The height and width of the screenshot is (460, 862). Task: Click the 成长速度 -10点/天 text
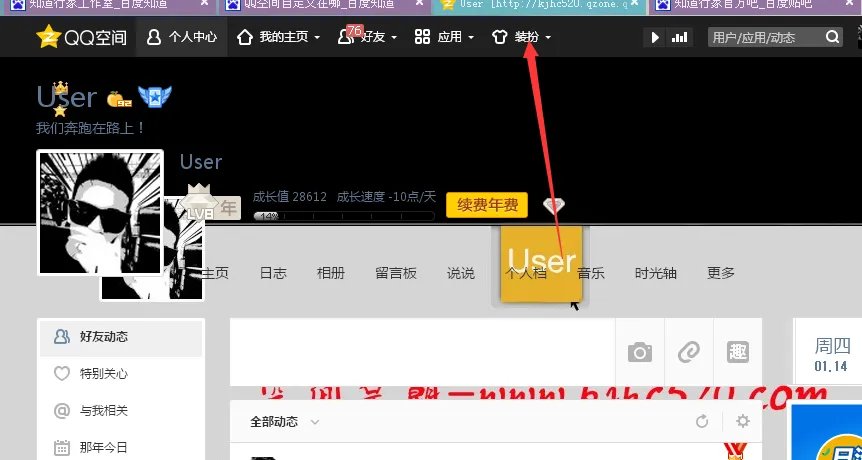coord(386,197)
